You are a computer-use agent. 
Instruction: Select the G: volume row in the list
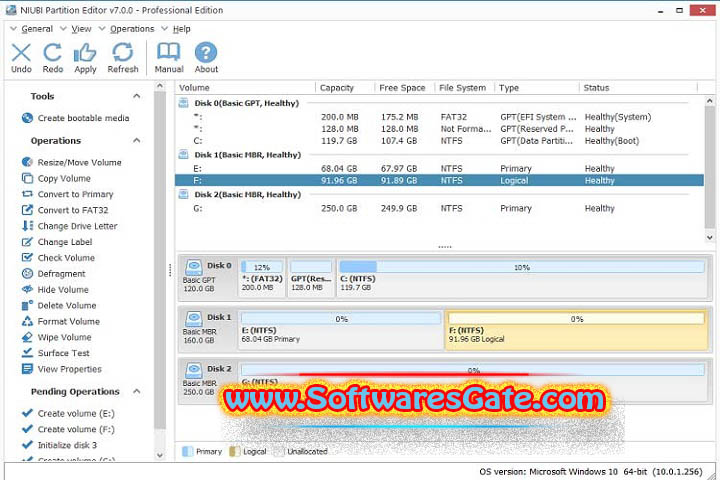pyautogui.click(x=439, y=209)
